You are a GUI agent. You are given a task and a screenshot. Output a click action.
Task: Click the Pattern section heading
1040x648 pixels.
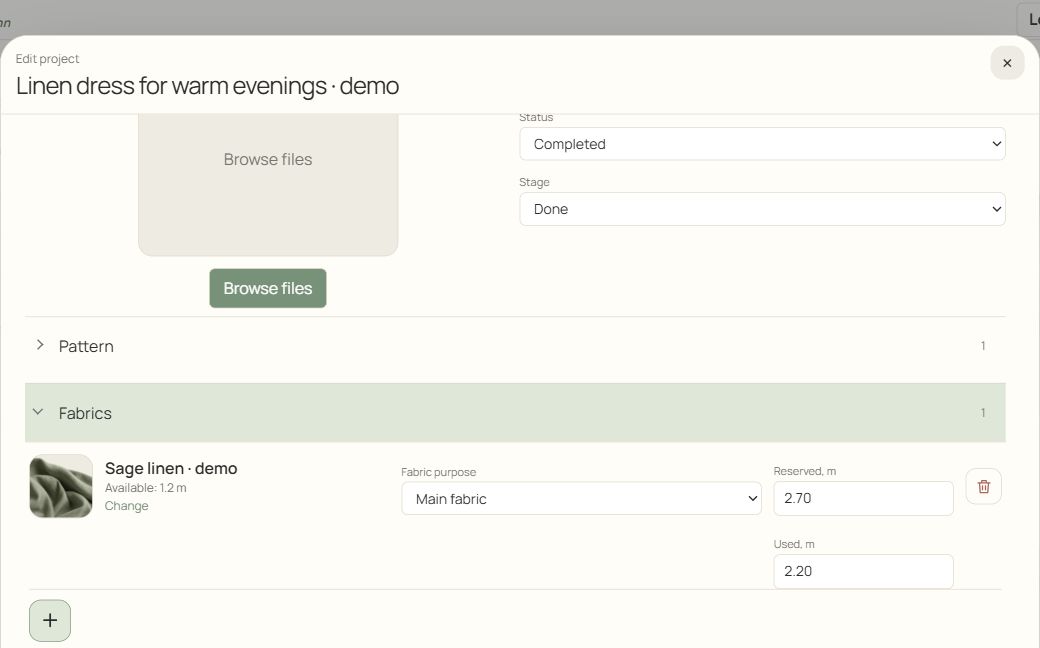[86, 346]
